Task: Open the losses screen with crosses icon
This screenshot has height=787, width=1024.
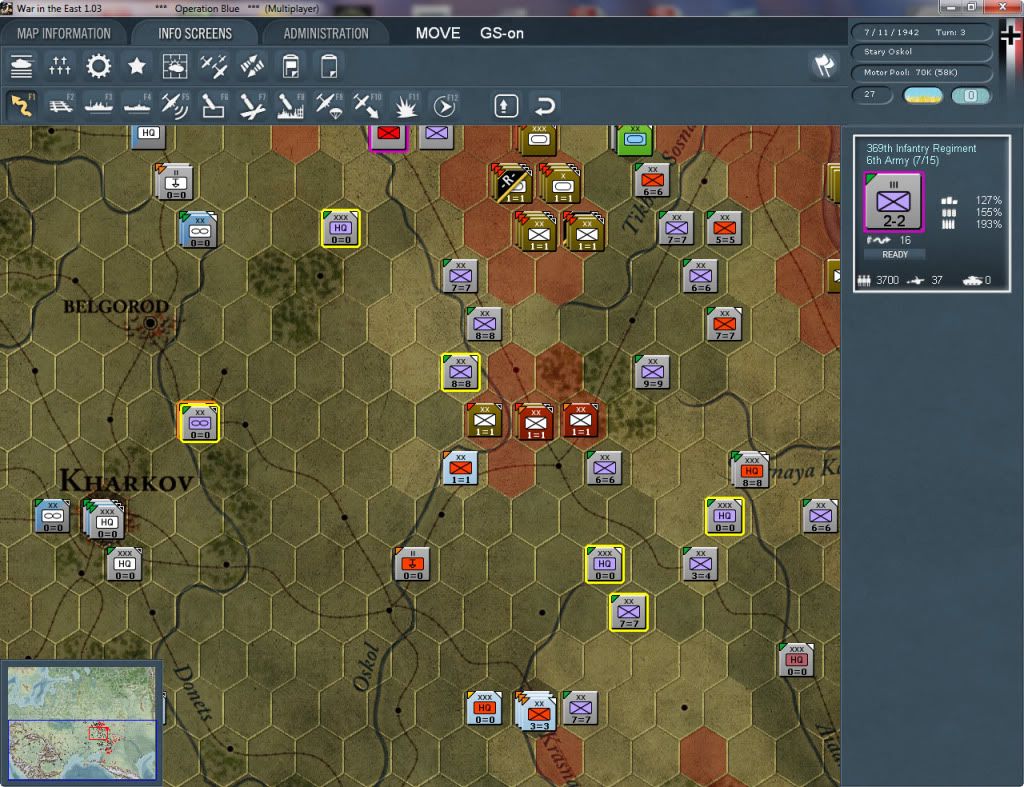Action: (59, 66)
